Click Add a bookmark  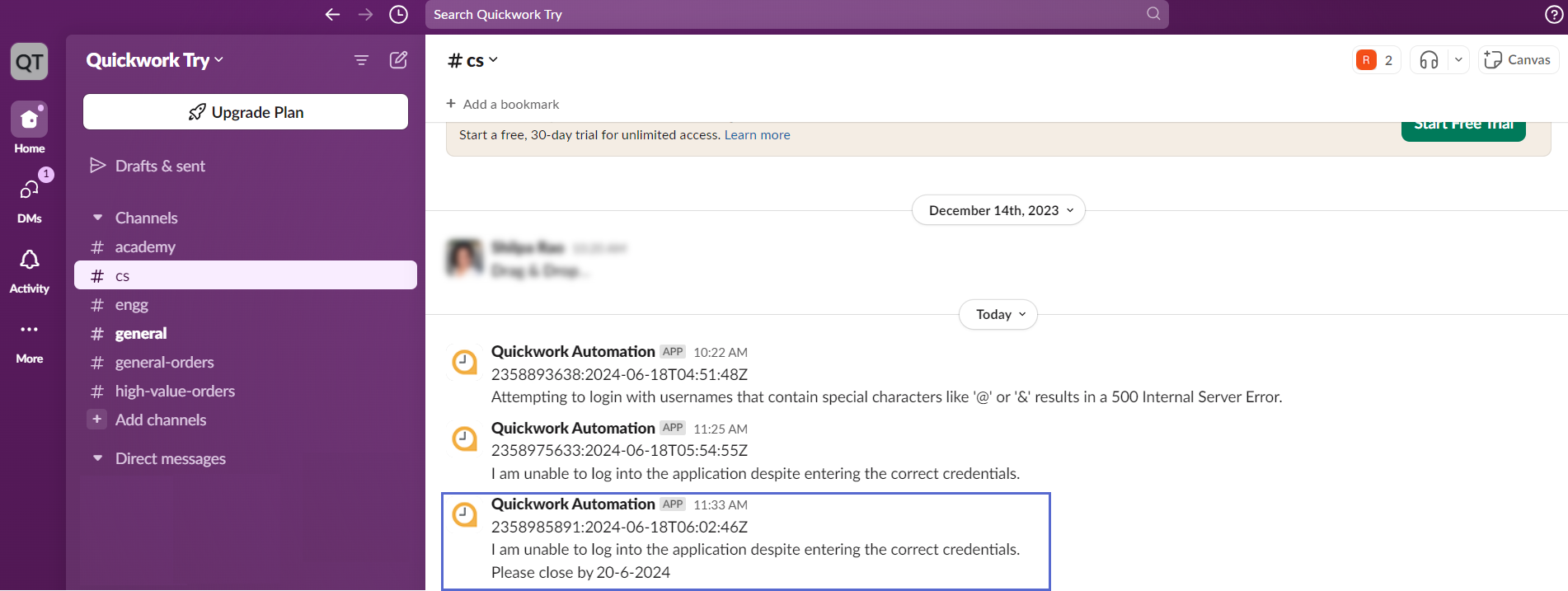pyautogui.click(x=502, y=104)
